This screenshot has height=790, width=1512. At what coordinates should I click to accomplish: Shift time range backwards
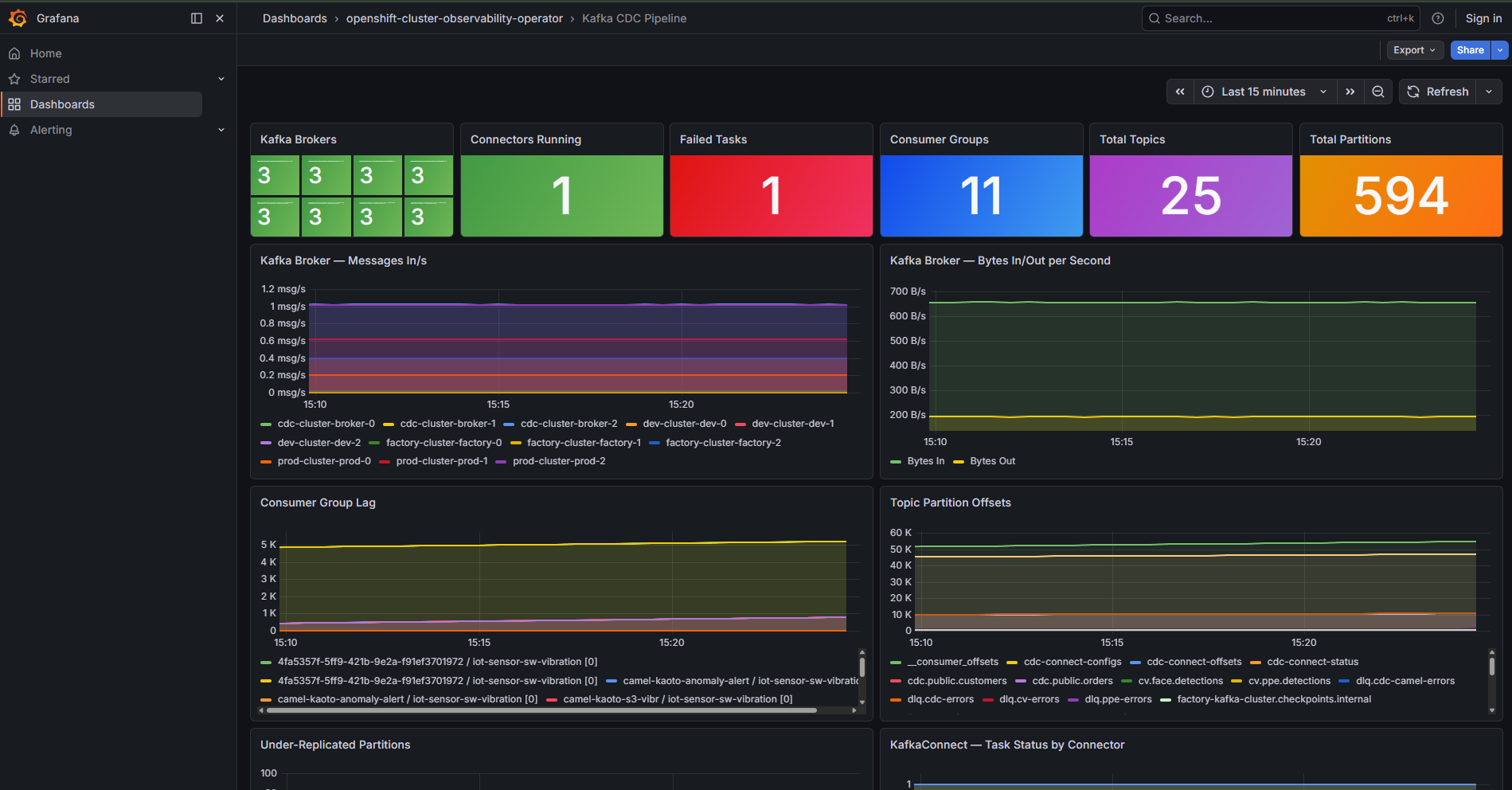coord(1180,92)
